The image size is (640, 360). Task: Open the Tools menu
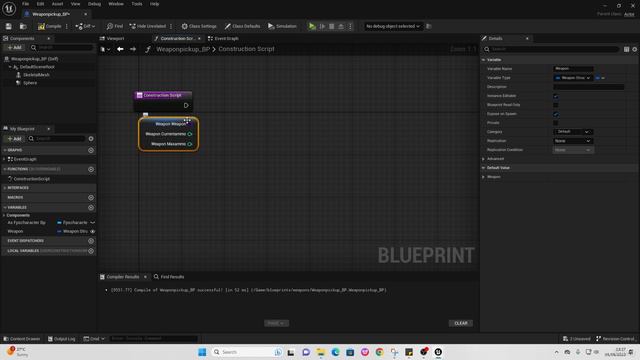pyautogui.click(x=137, y=4)
